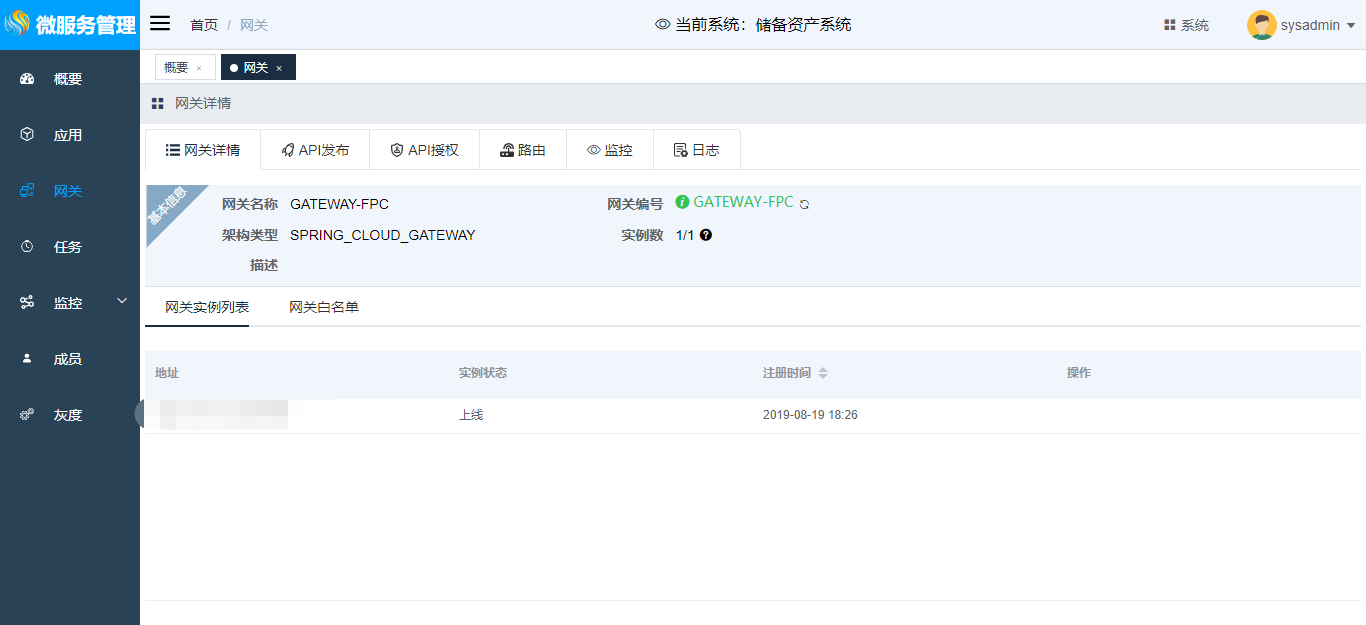Click the green GATEWAY-FPC gateway number
The height and width of the screenshot is (625, 1366).
click(743, 202)
